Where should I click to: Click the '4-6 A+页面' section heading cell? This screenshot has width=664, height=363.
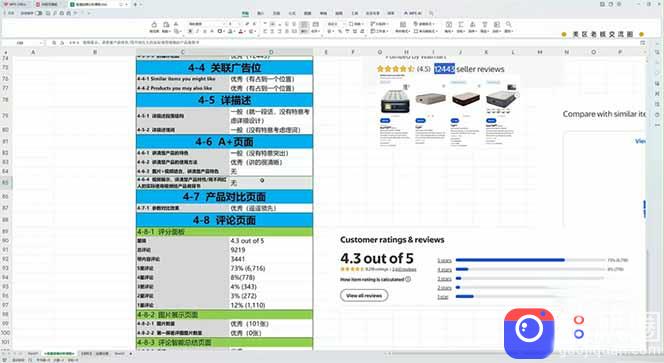(x=224, y=141)
